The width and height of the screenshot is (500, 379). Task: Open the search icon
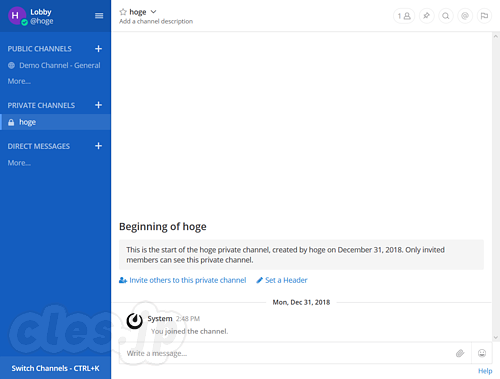click(446, 16)
